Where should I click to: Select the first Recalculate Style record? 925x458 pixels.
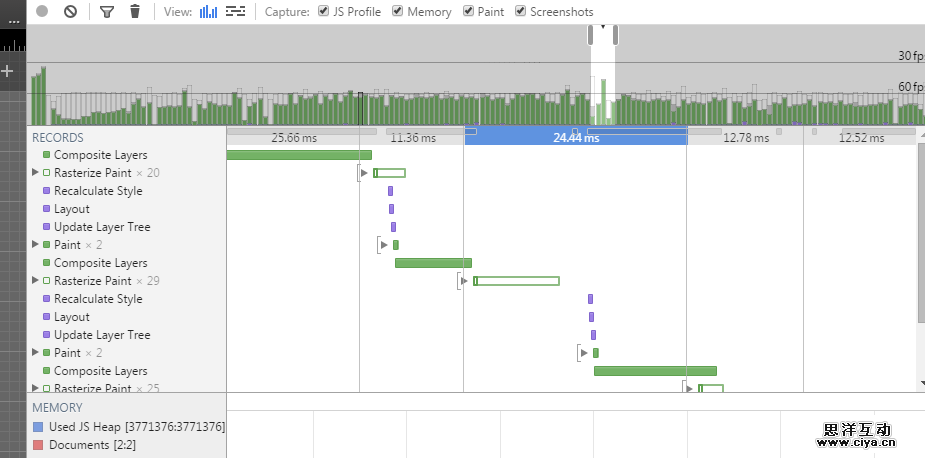point(98,191)
